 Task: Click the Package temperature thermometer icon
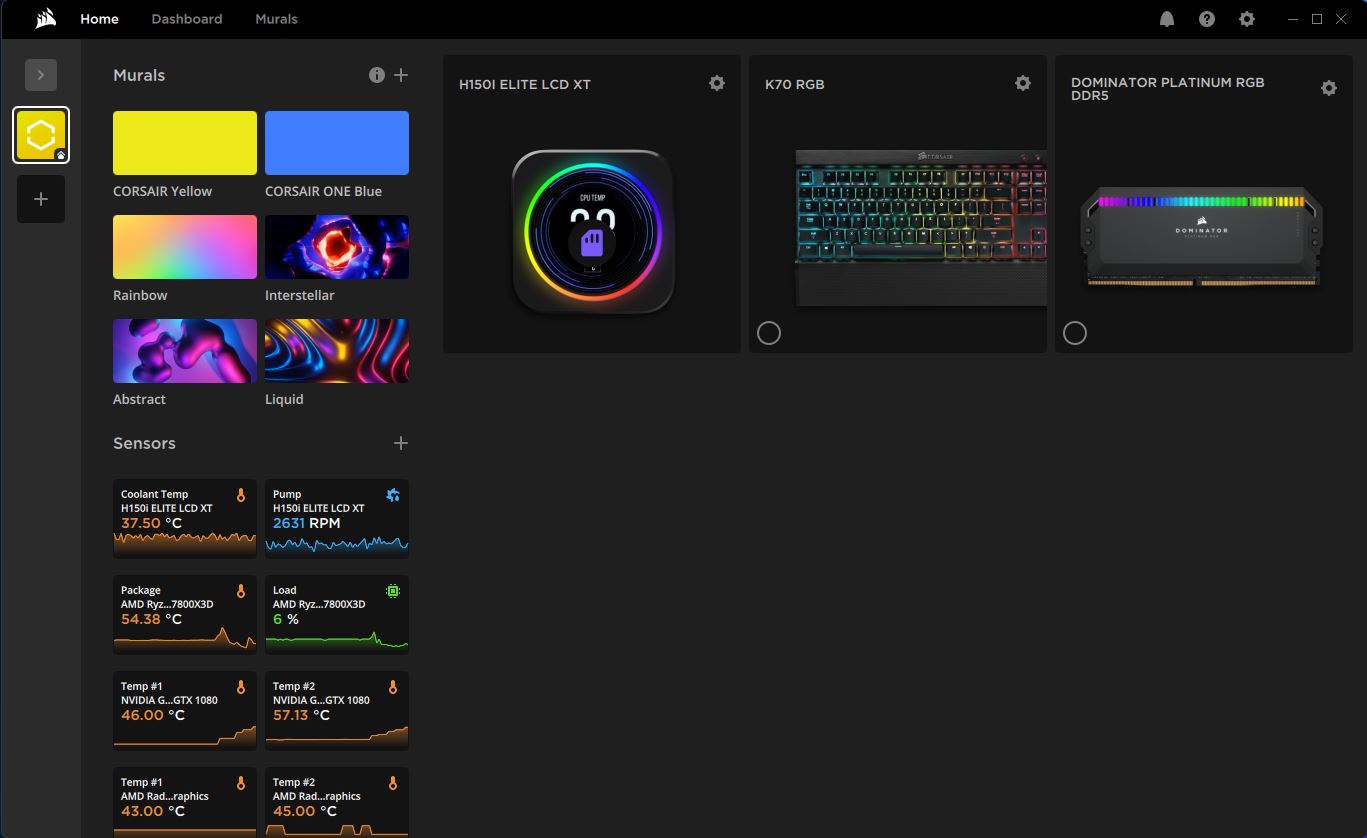tap(241, 591)
